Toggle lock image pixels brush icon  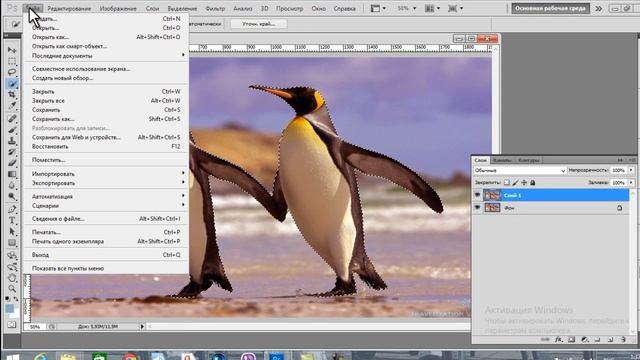pos(515,182)
